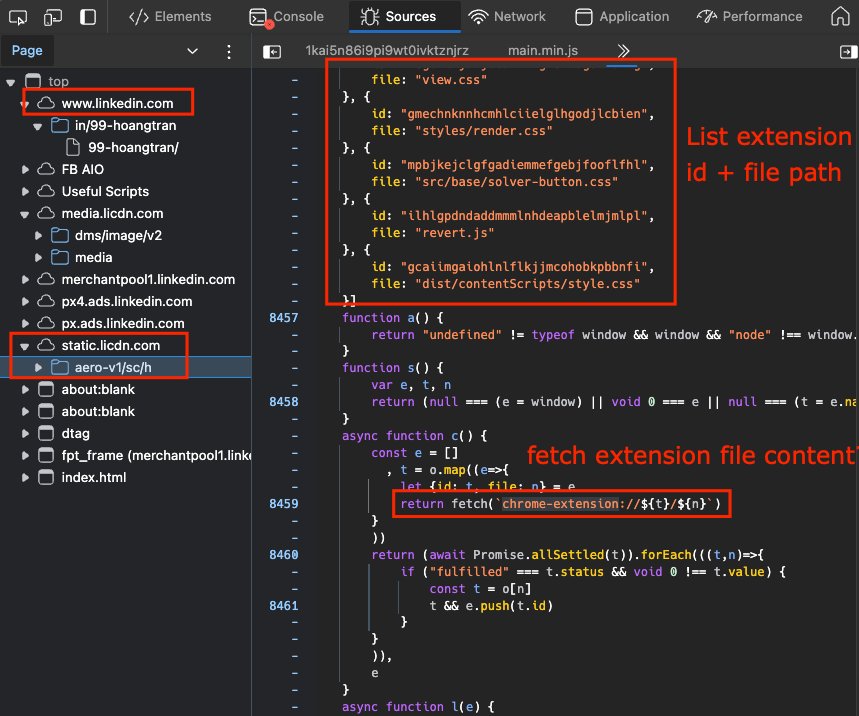The width and height of the screenshot is (859, 716).
Task: Select the 99-hoangtran/ file
Action: [133, 147]
